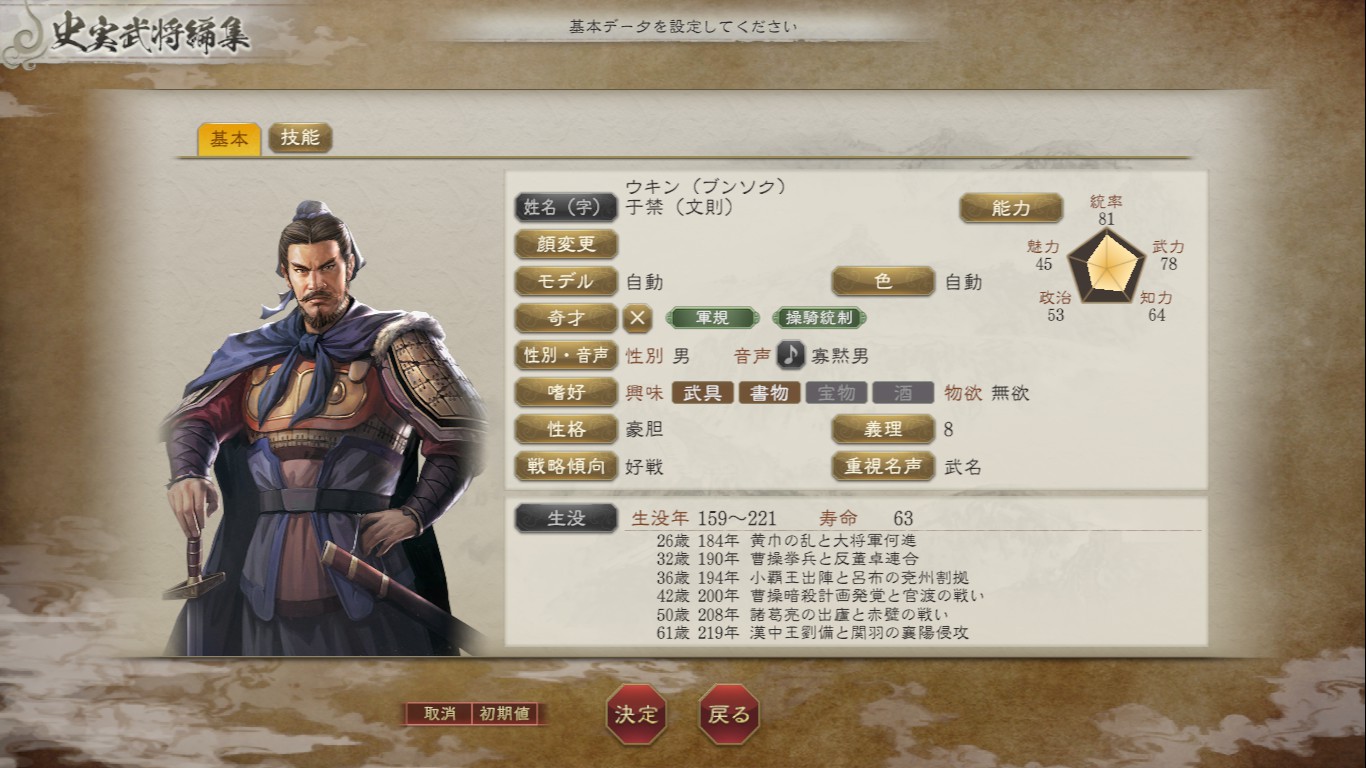Open the 戦略傾向 strategy tendency selector
1366x768 pixels.
coord(566,466)
